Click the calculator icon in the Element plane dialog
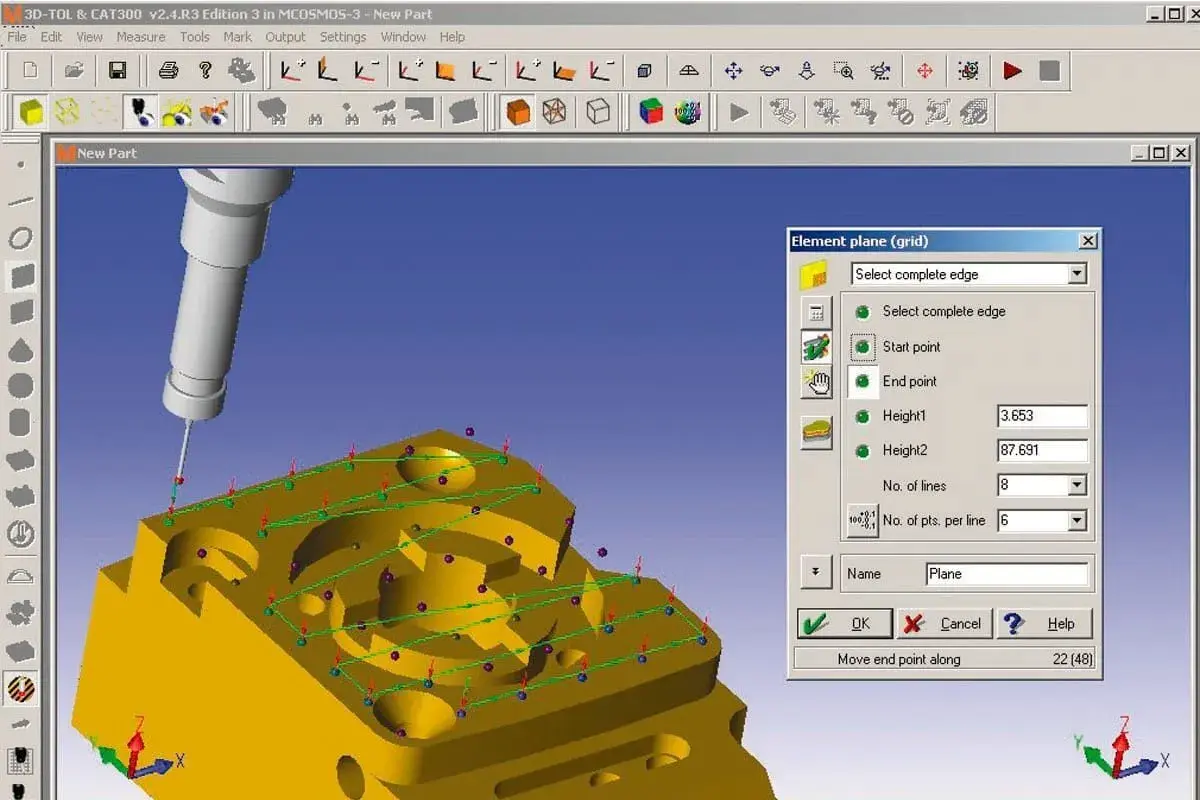Viewport: 1200px width, 800px height. click(815, 311)
